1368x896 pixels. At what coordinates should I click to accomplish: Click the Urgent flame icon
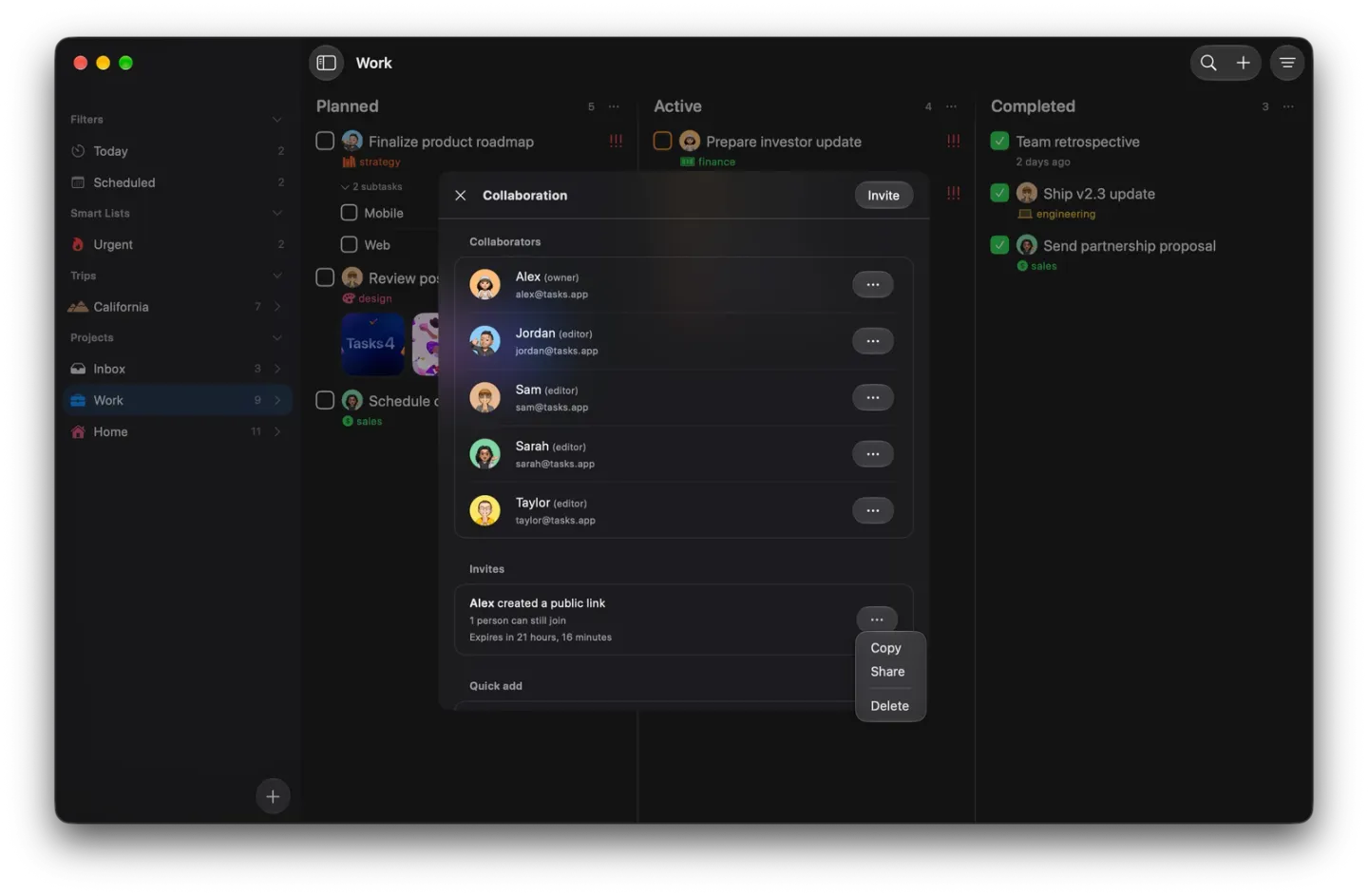point(78,244)
